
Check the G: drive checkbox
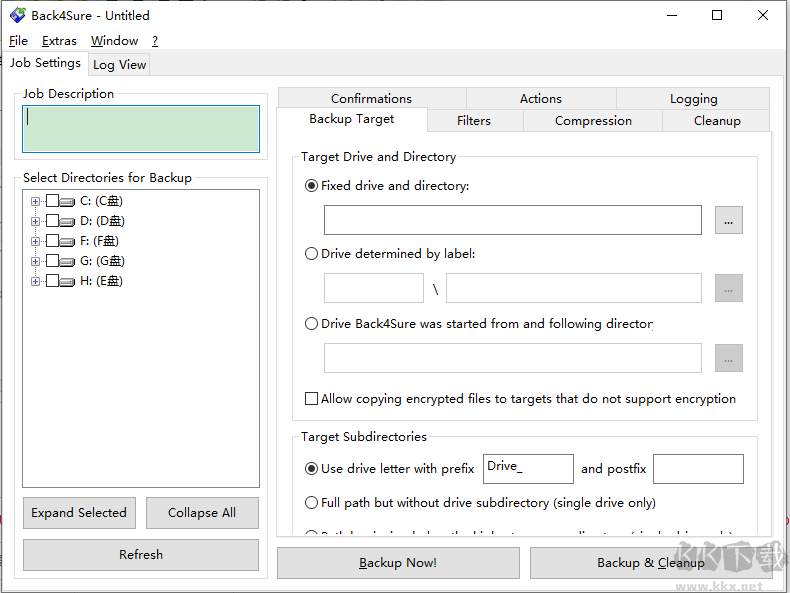tap(52, 260)
